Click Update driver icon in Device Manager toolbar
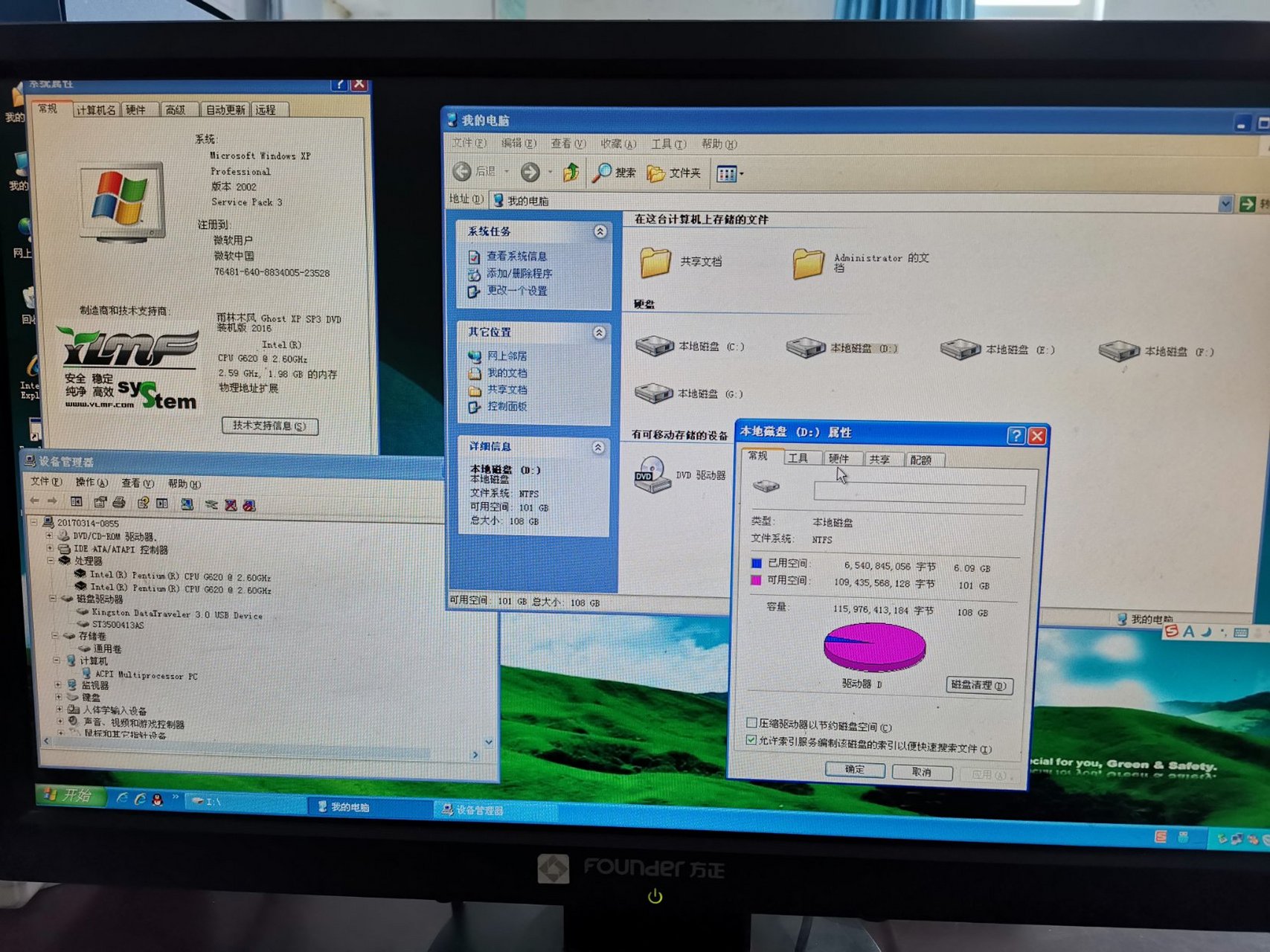Viewport: 1270px width, 952px height. 211,505
